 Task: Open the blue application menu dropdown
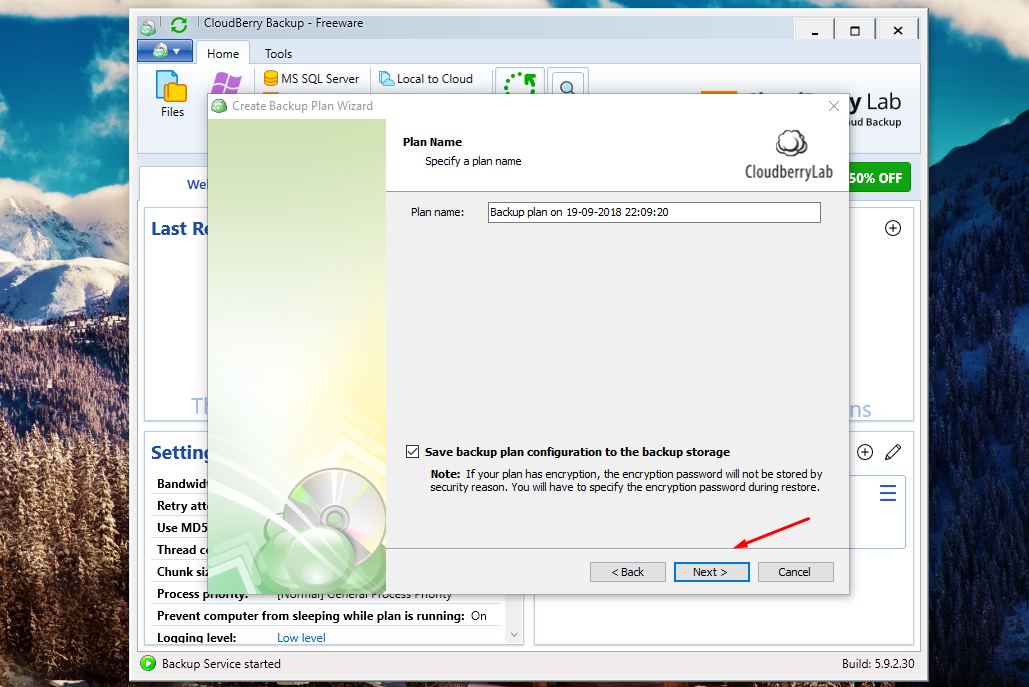(x=165, y=51)
